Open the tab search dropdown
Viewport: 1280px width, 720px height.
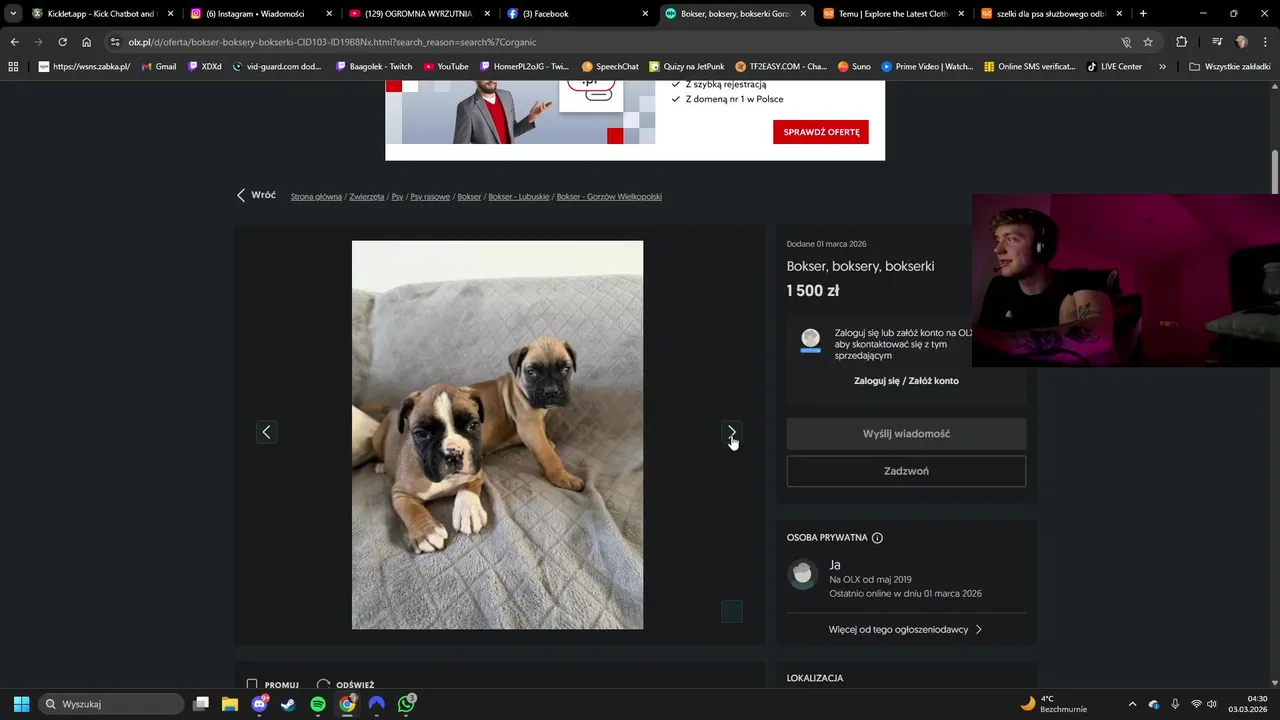tap(12, 14)
